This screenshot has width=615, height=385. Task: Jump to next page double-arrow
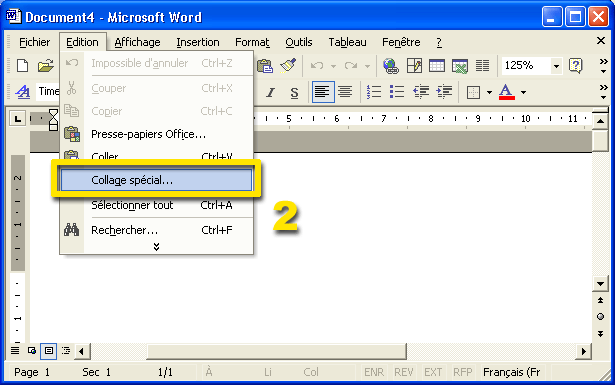[600, 334]
